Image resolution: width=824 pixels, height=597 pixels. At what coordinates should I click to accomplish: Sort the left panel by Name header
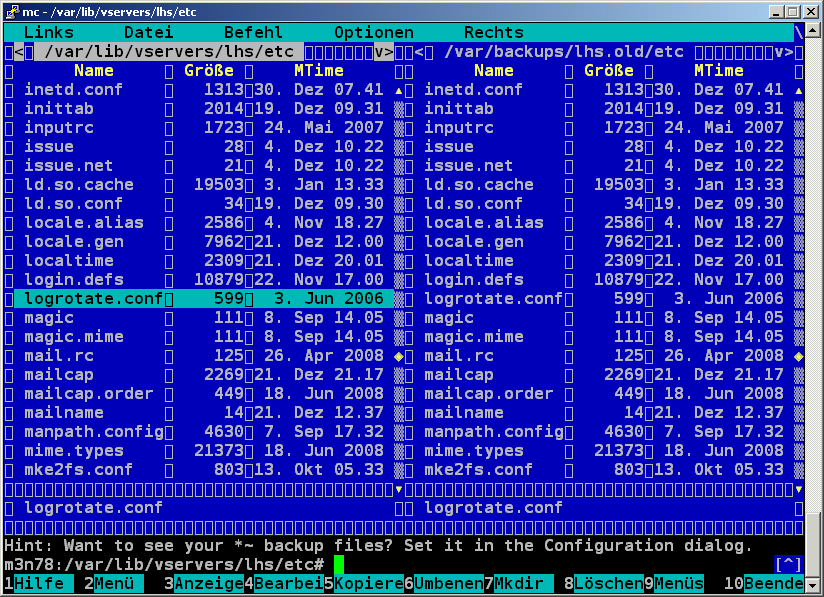tap(93, 71)
